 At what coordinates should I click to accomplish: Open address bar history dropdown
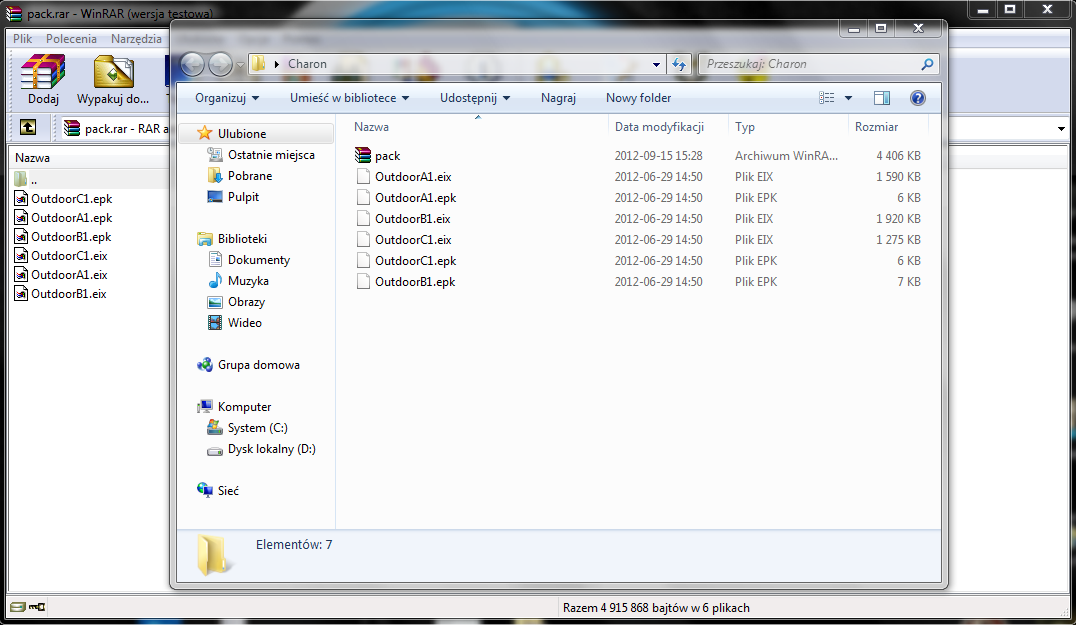click(x=656, y=64)
